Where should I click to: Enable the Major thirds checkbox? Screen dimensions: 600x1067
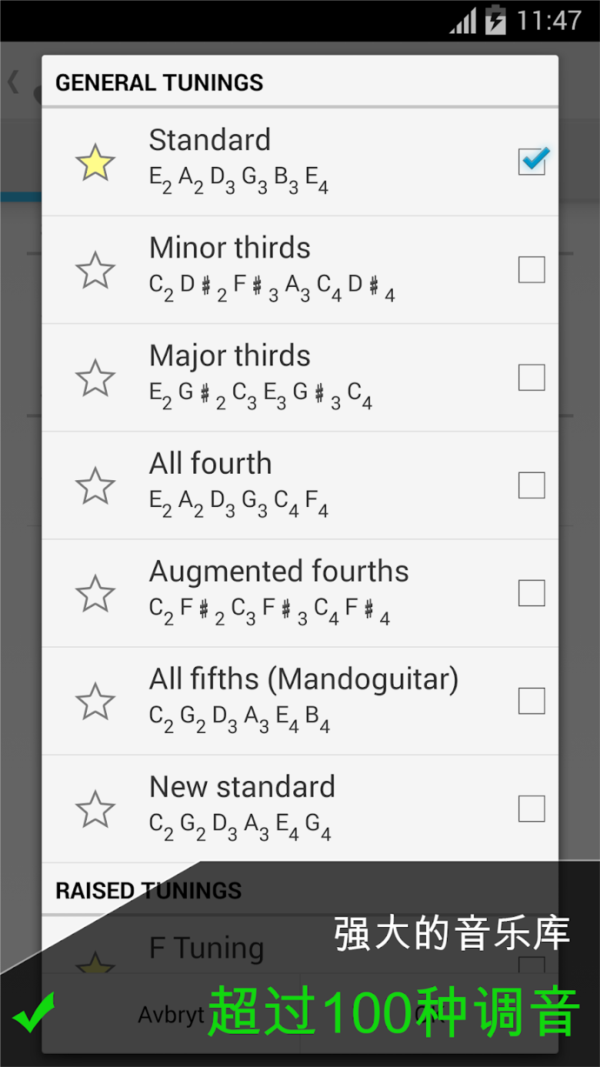coord(532,378)
